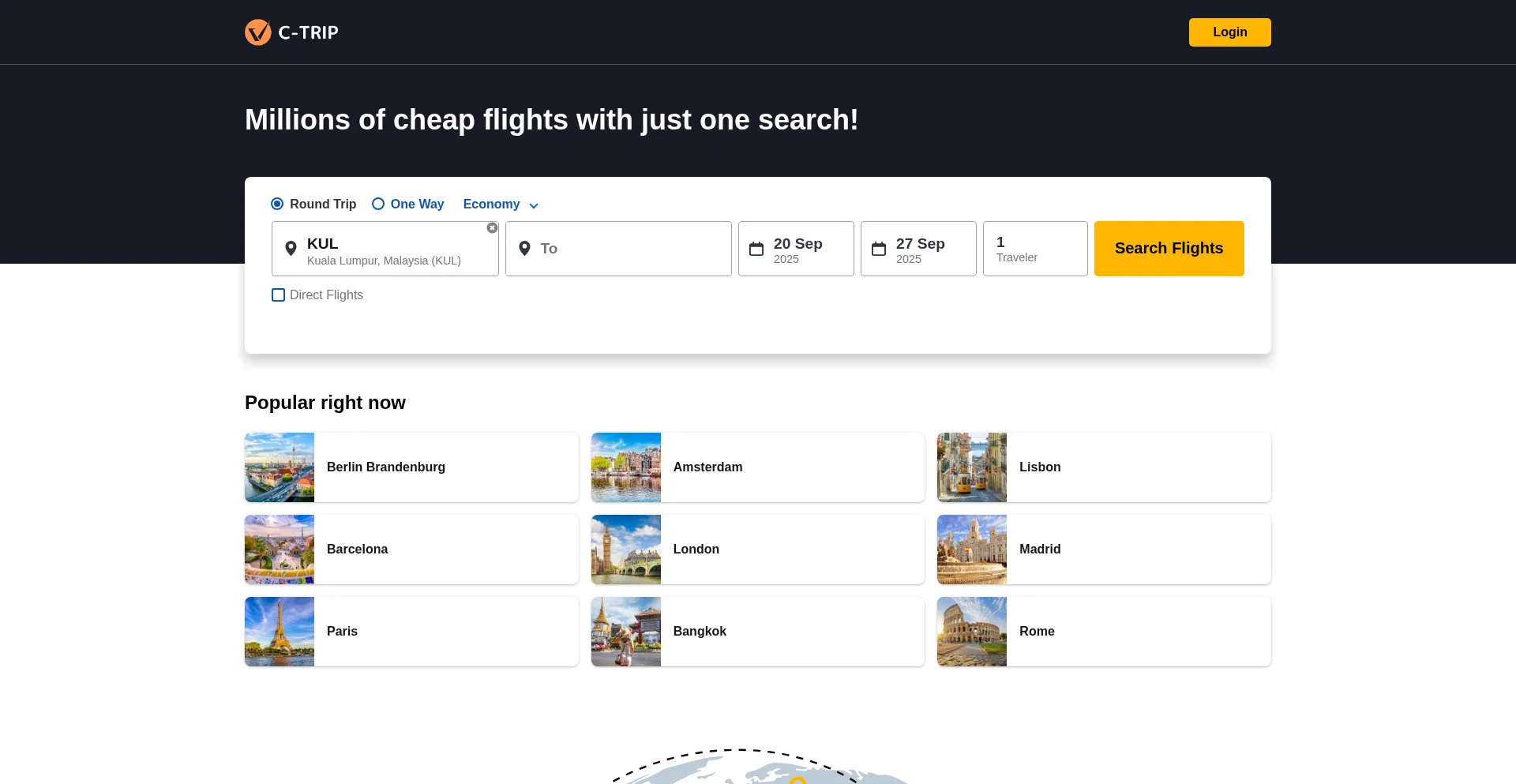
Task: Select the Round Trip radio button
Action: [277, 204]
